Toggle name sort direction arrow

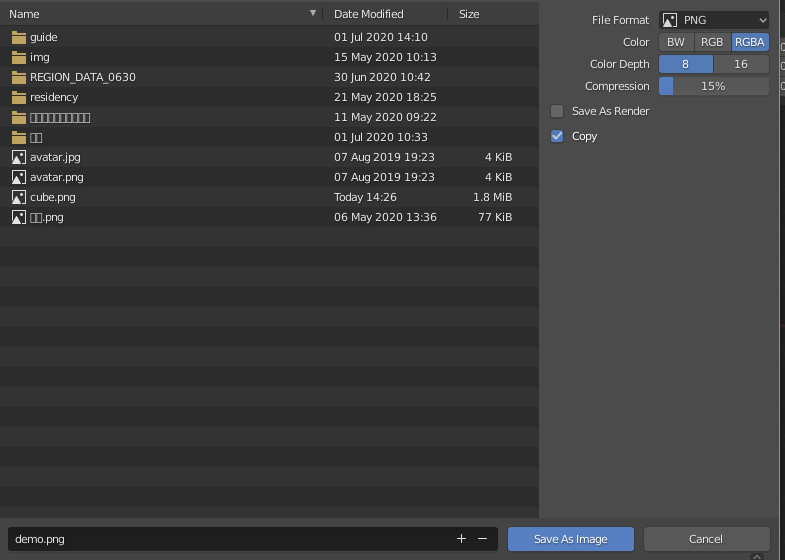pos(313,14)
